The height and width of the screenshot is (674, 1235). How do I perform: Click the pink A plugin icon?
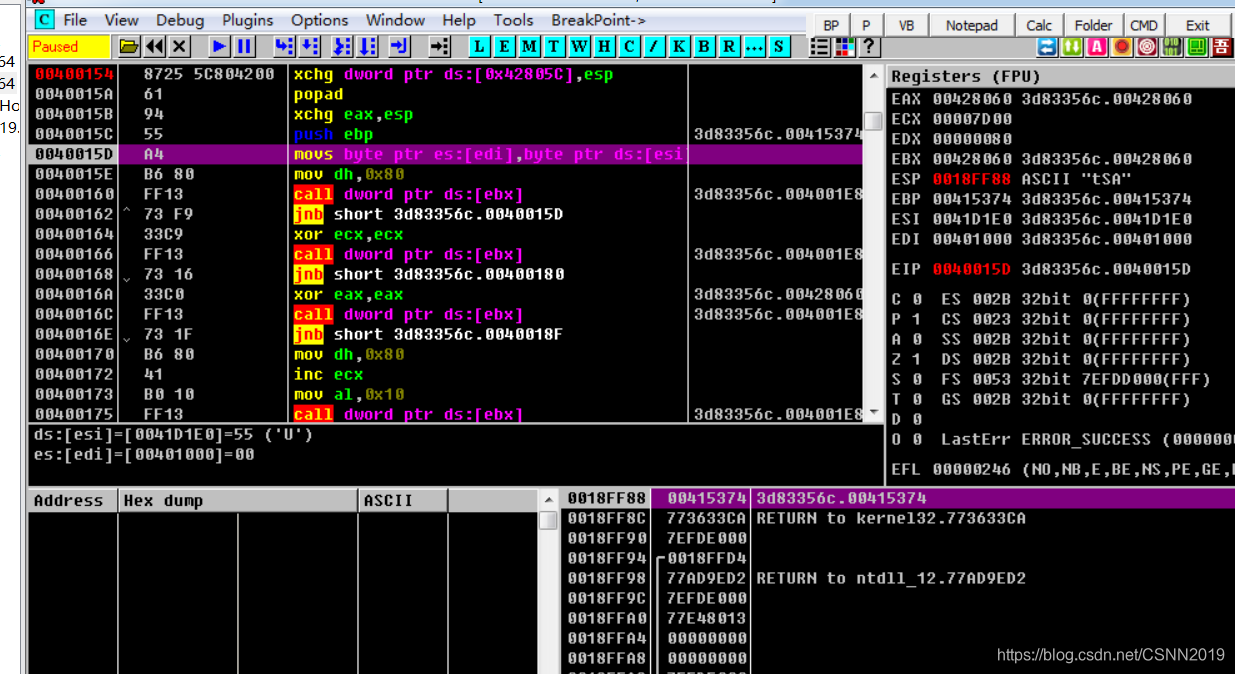coord(1097,46)
